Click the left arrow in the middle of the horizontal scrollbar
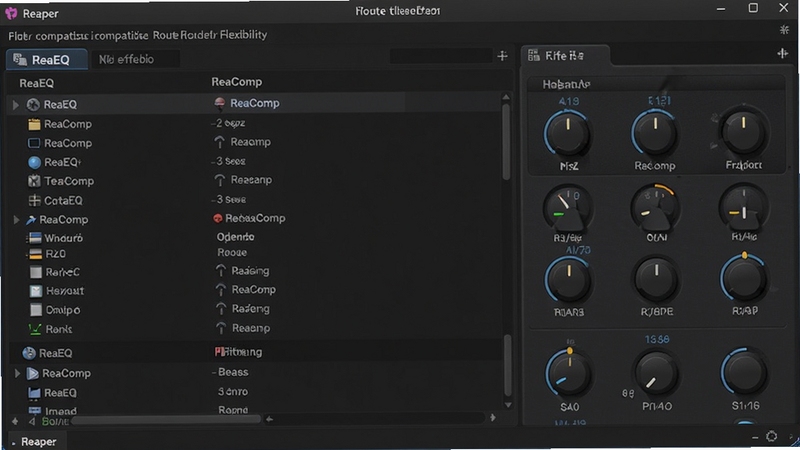The image size is (800, 450). (x=269, y=419)
